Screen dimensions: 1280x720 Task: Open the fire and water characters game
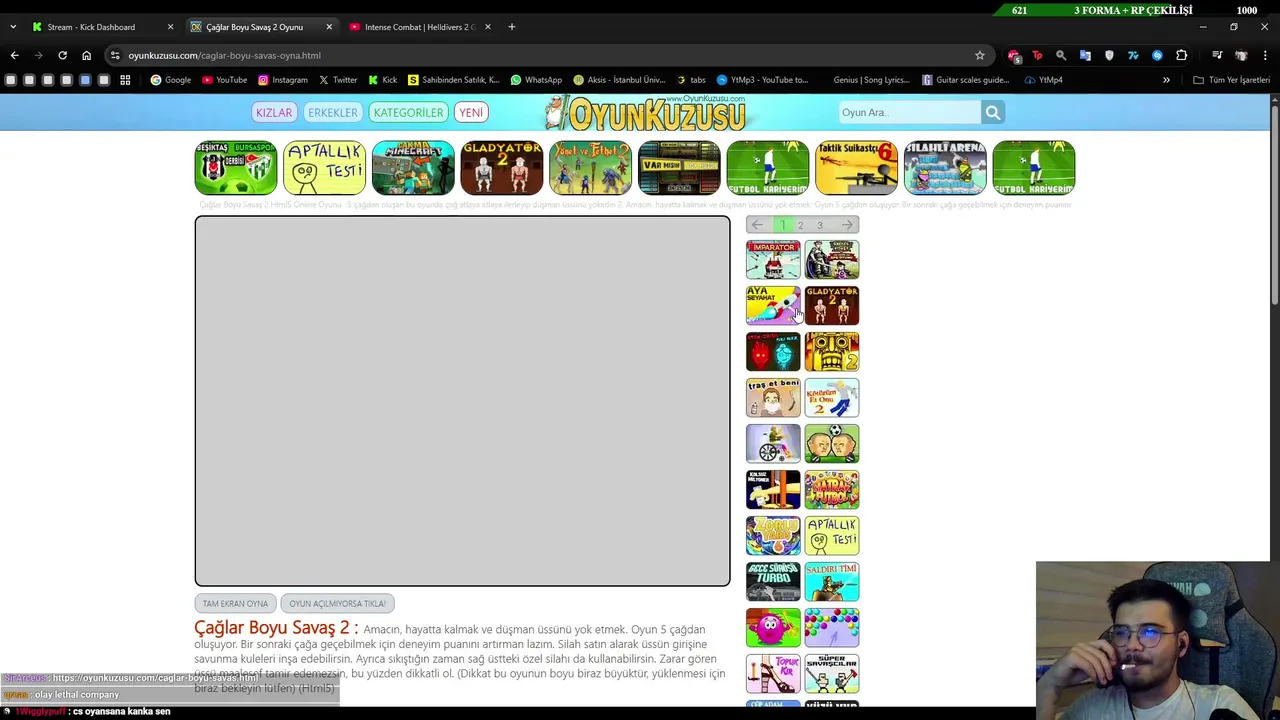[x=773, y=352]
